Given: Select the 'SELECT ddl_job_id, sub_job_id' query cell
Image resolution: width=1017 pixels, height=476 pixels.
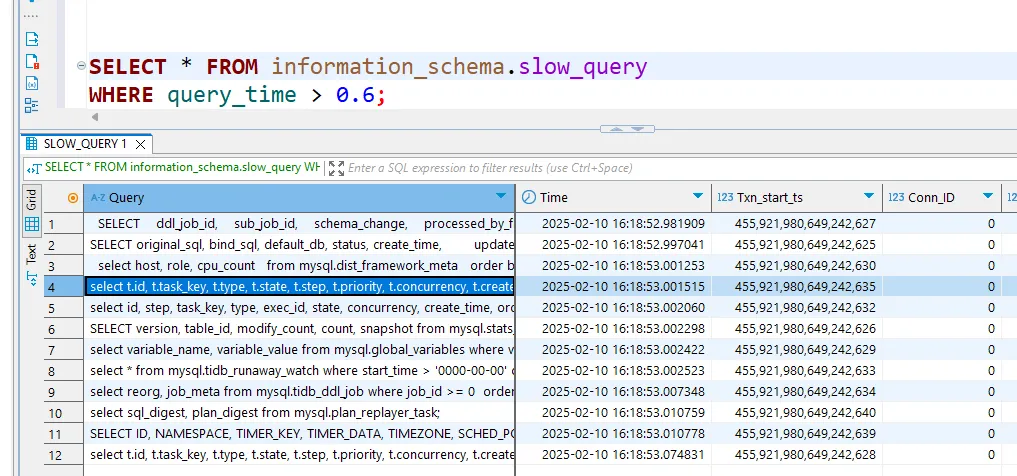Looking at the screenshot, I should click(299, 224).
